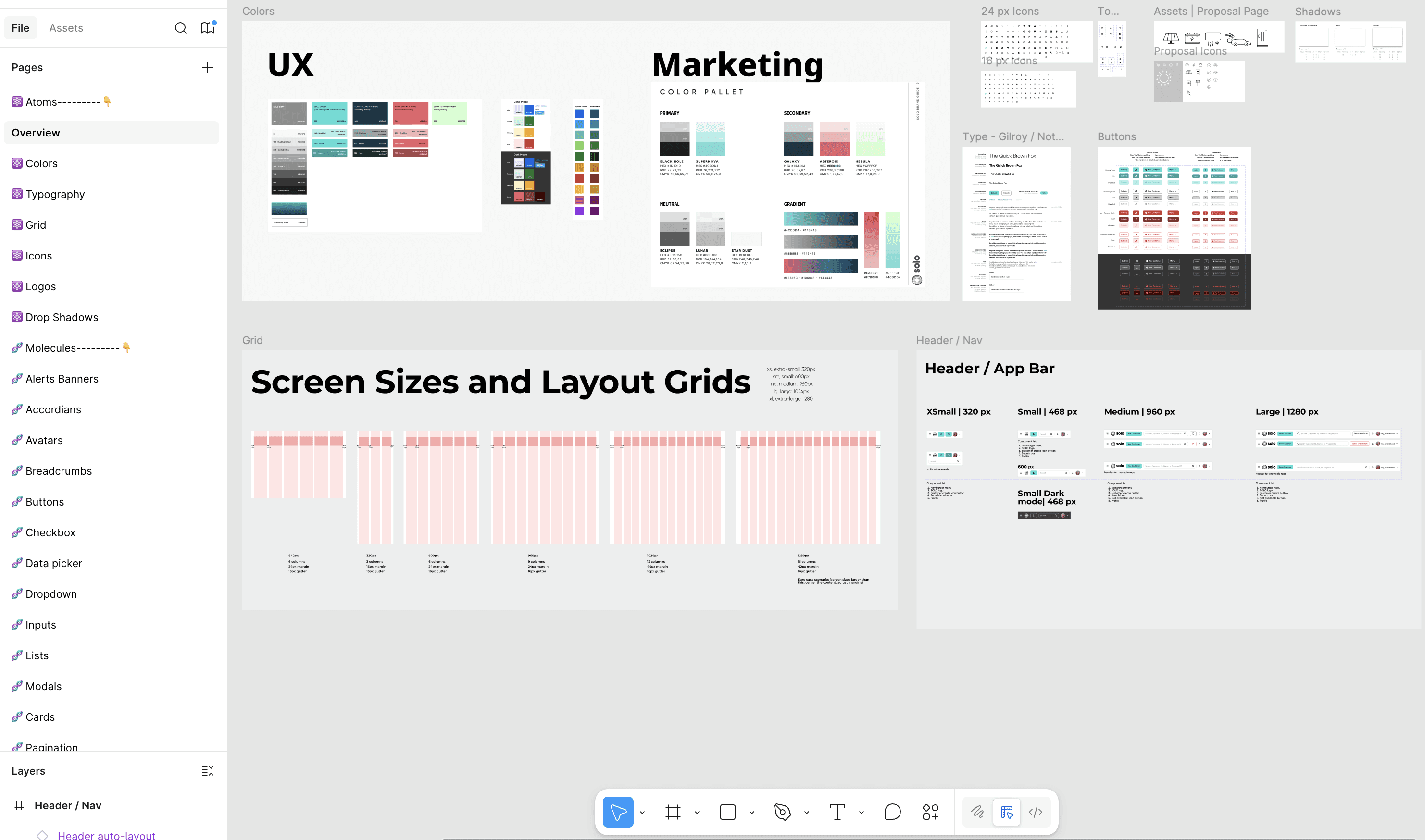Open Text tool options dropdown arrow
1425x840 pixels.
[x=861, y=812]
